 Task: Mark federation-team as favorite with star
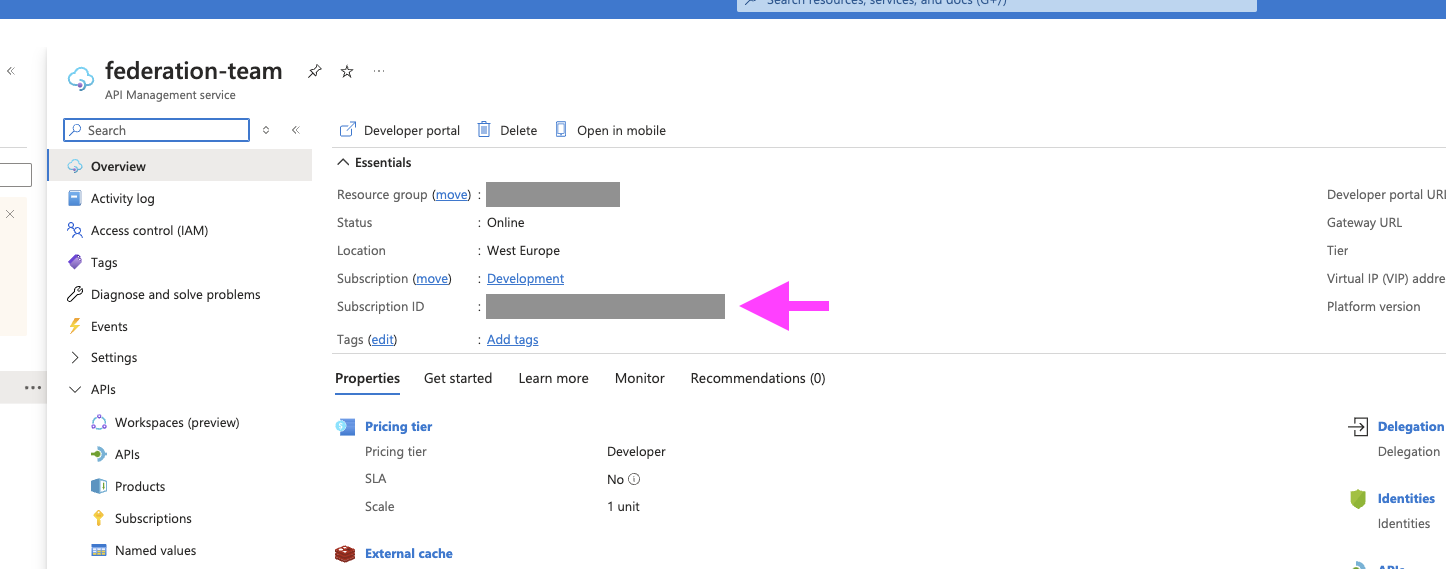pos(347,71)
